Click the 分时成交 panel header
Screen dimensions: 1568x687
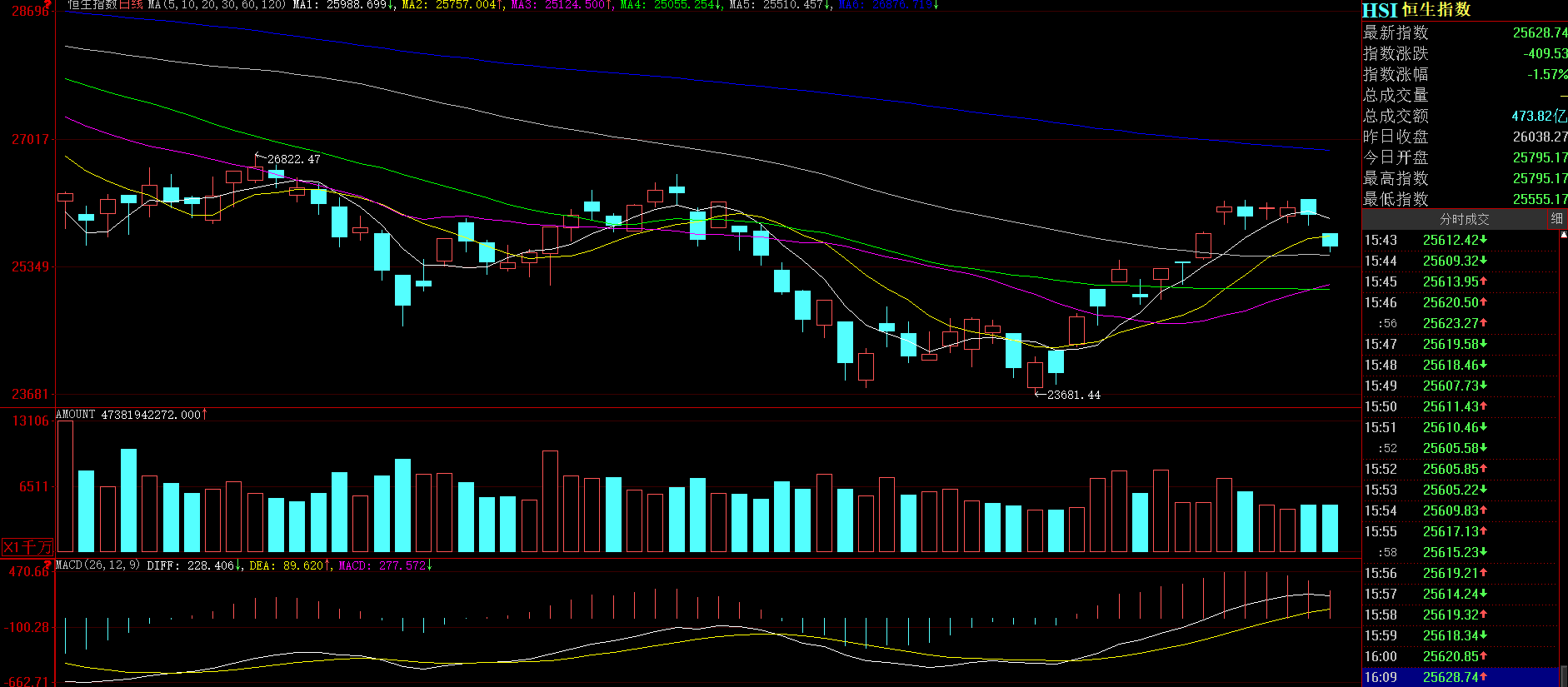1464,219
